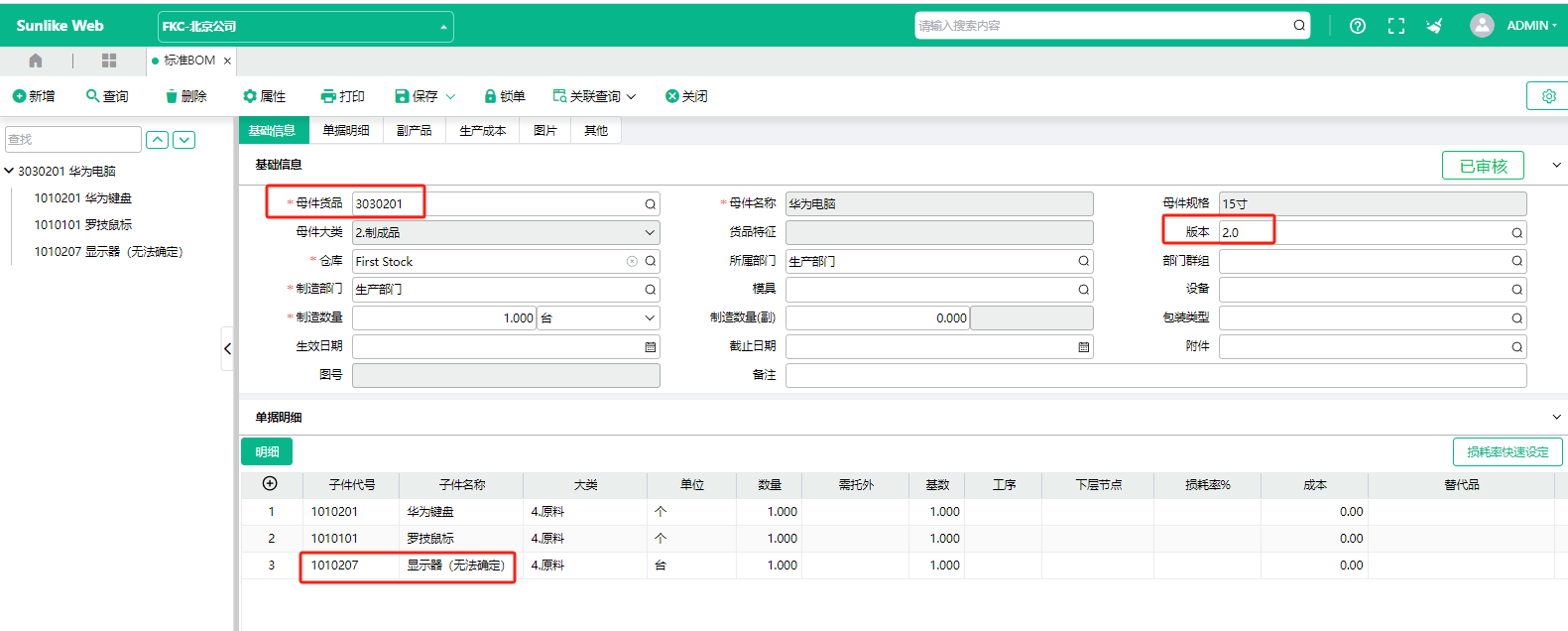Click the 版本 lookup search icon
The height and width of the screenshot is (631, 1568).
click(1517, 233)
